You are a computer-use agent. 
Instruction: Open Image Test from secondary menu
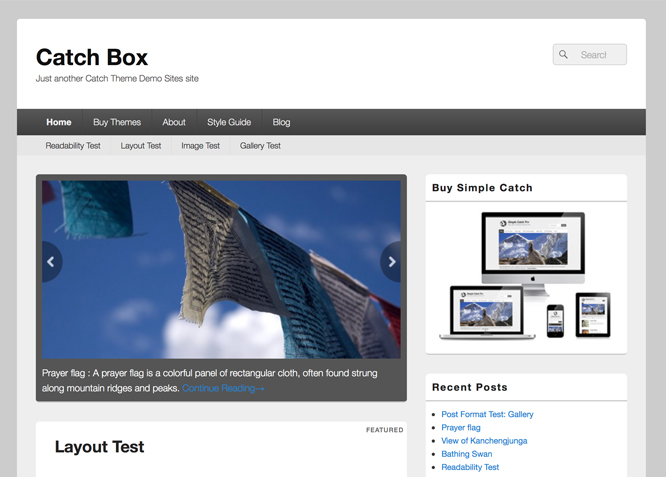[200, 146]
